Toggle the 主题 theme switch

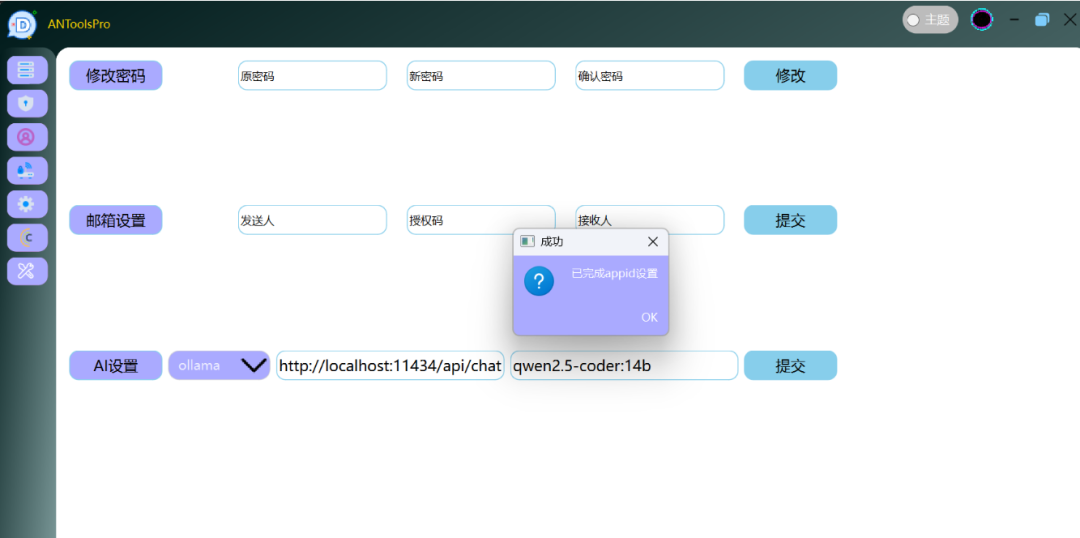(x=930, y=20)
